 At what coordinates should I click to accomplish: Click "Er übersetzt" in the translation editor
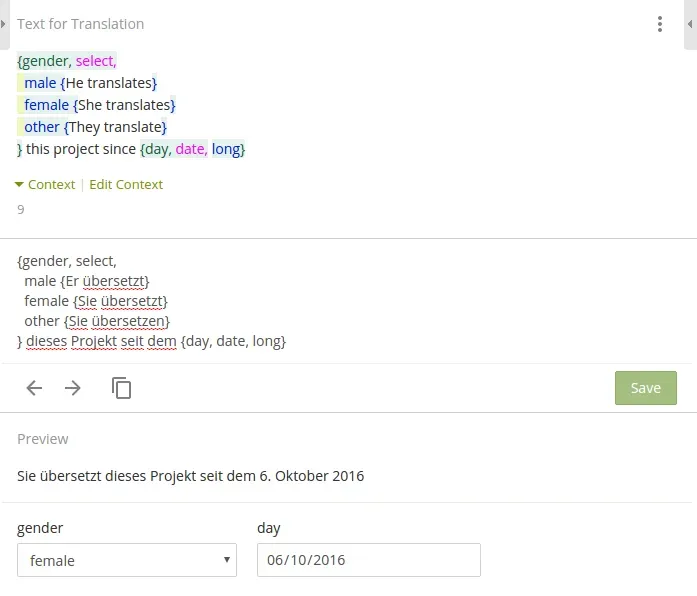pyautogui.click(x=107, y=281)
